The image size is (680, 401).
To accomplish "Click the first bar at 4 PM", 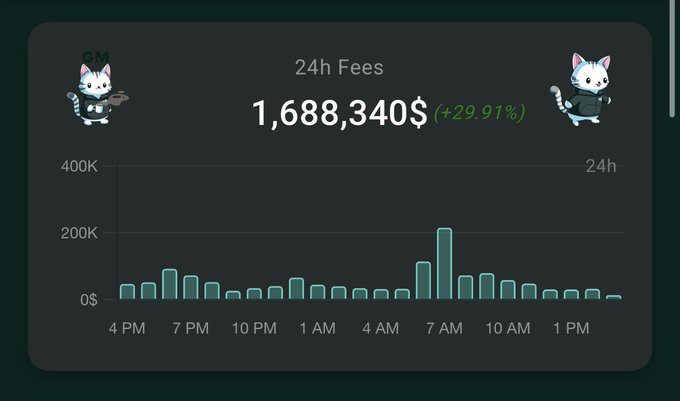I will coord(127,292).
